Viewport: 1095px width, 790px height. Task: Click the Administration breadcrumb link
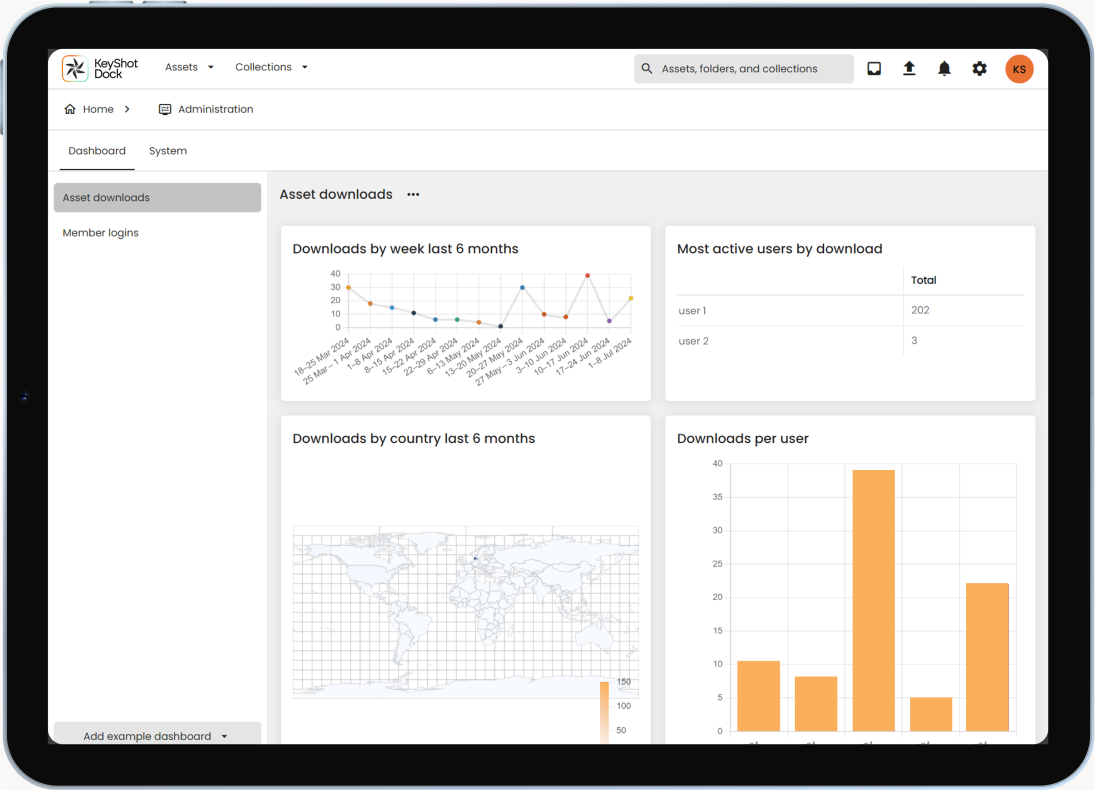tap(215, 109)
